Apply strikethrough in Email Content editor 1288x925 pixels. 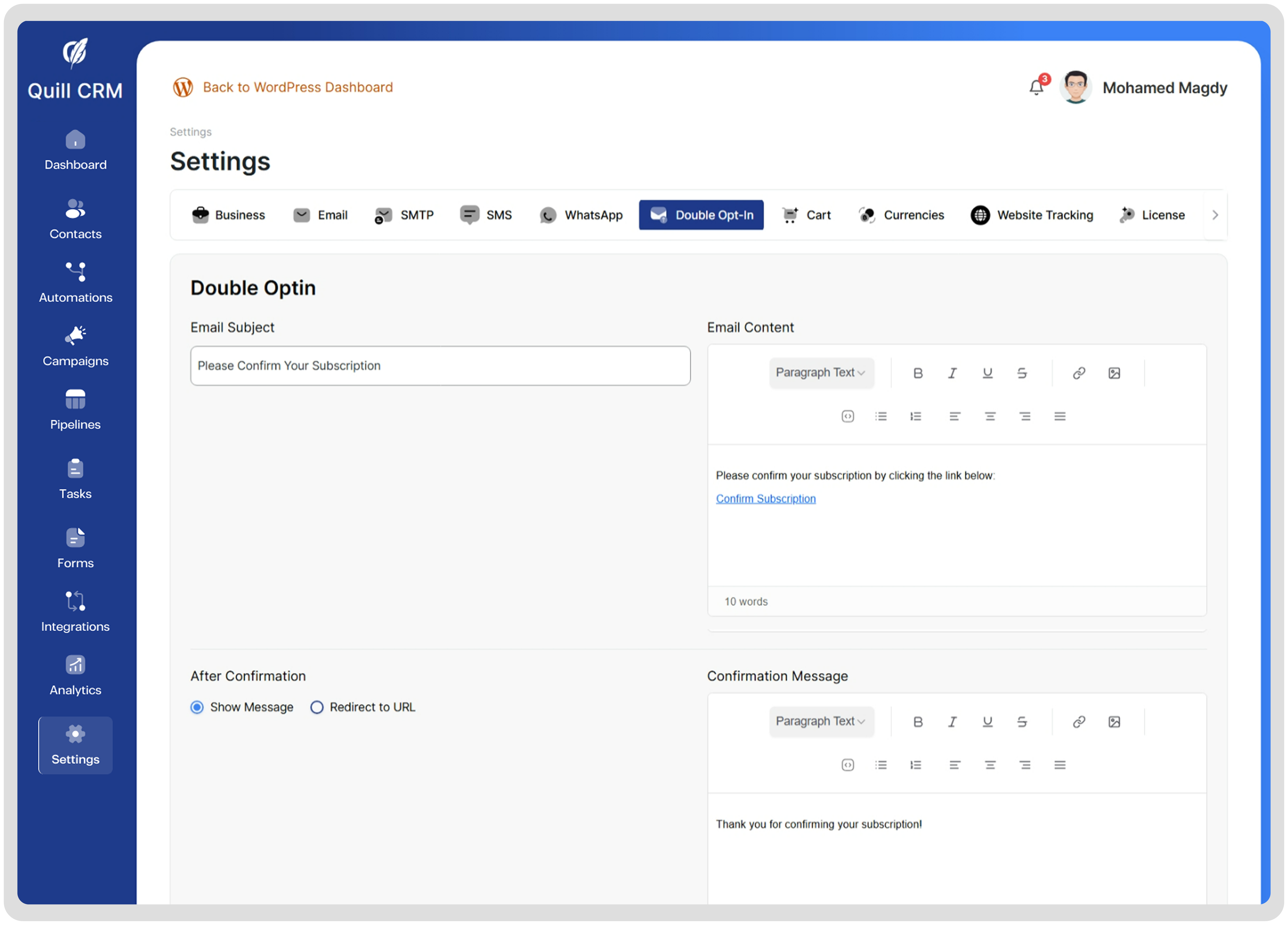pyautogui.click(x=1022, y=373)
